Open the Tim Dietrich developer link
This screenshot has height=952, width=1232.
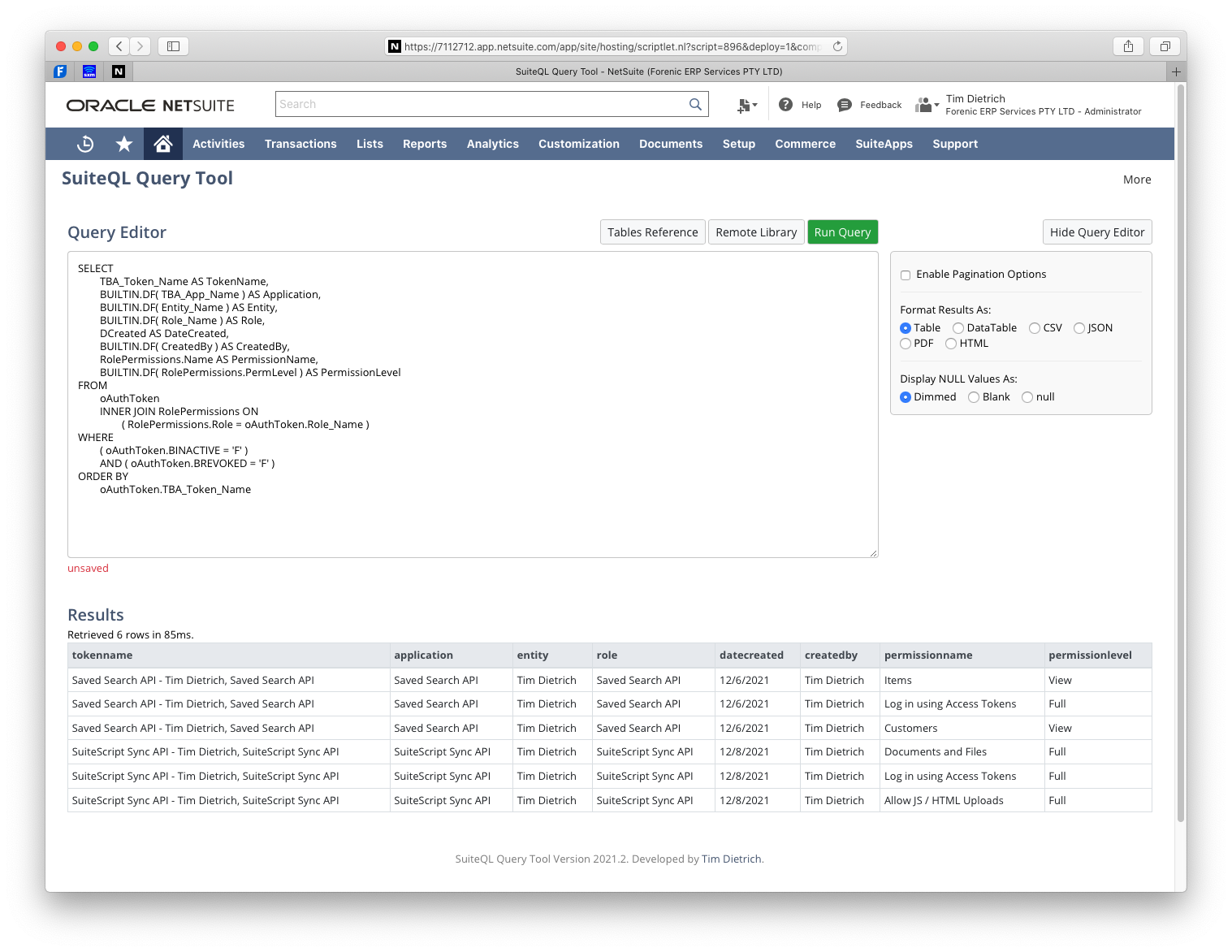coord(731,859)
